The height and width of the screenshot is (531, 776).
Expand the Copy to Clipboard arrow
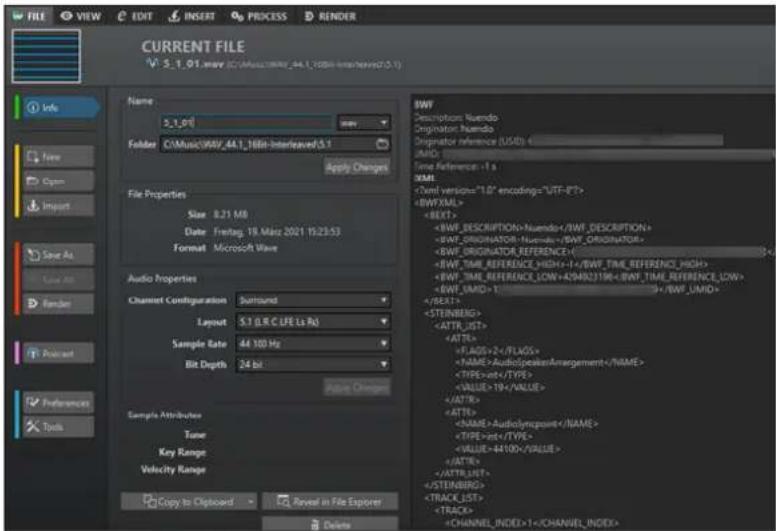(x=251, y=502)
